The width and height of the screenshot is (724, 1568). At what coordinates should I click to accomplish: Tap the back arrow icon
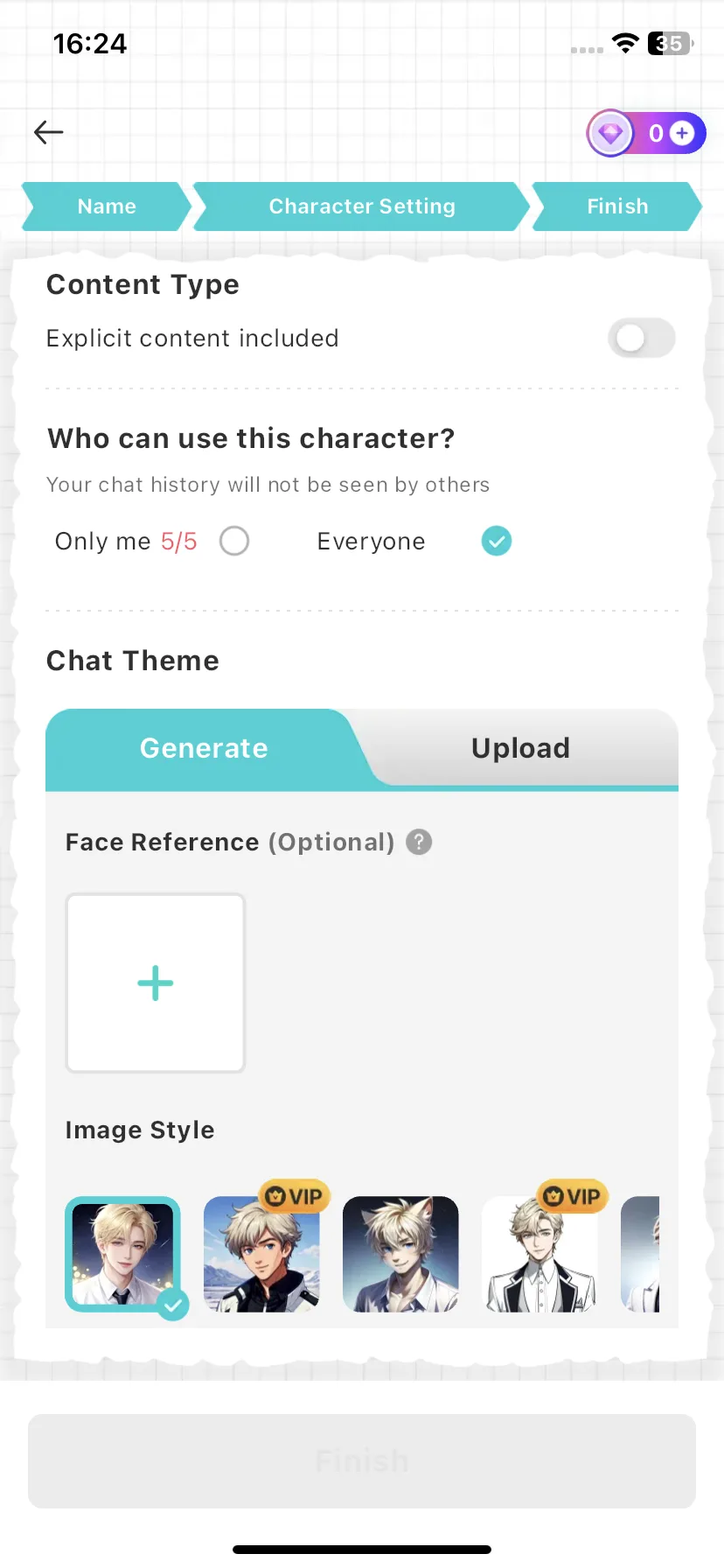pyautogui.click(x=49, y=132)
